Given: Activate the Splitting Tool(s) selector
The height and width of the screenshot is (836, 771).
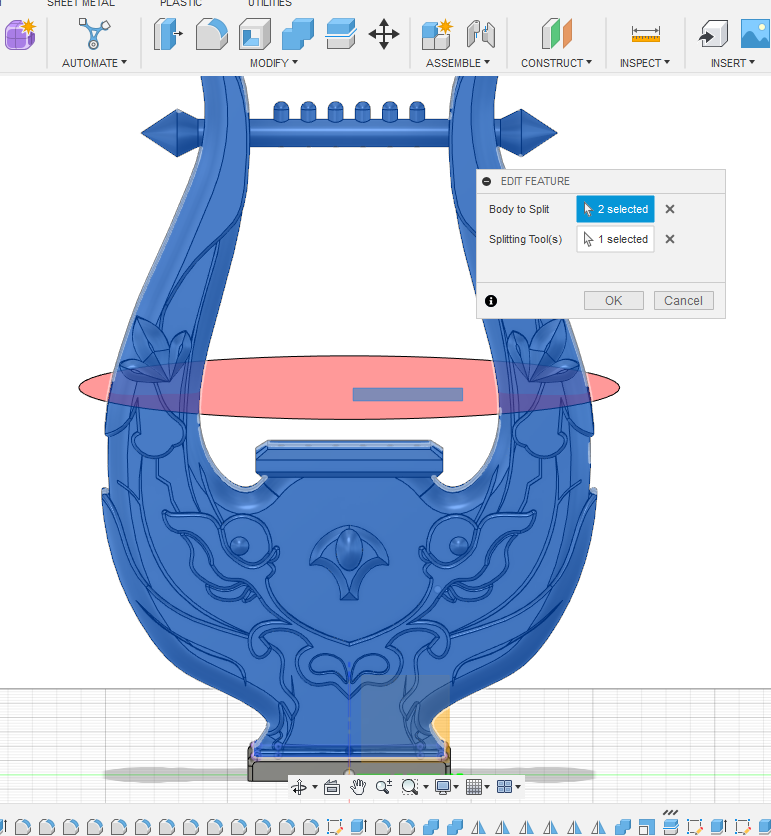Looking at the screenshot, I should [x=615, y=239].
